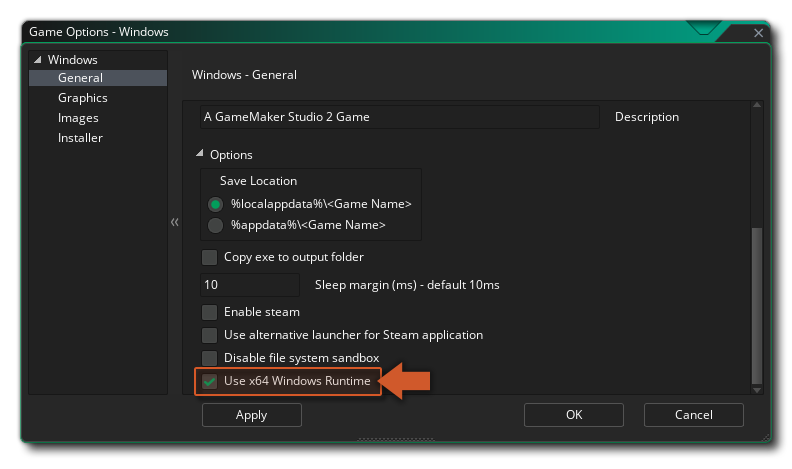Edit the game Description text field

pos(400,117)
